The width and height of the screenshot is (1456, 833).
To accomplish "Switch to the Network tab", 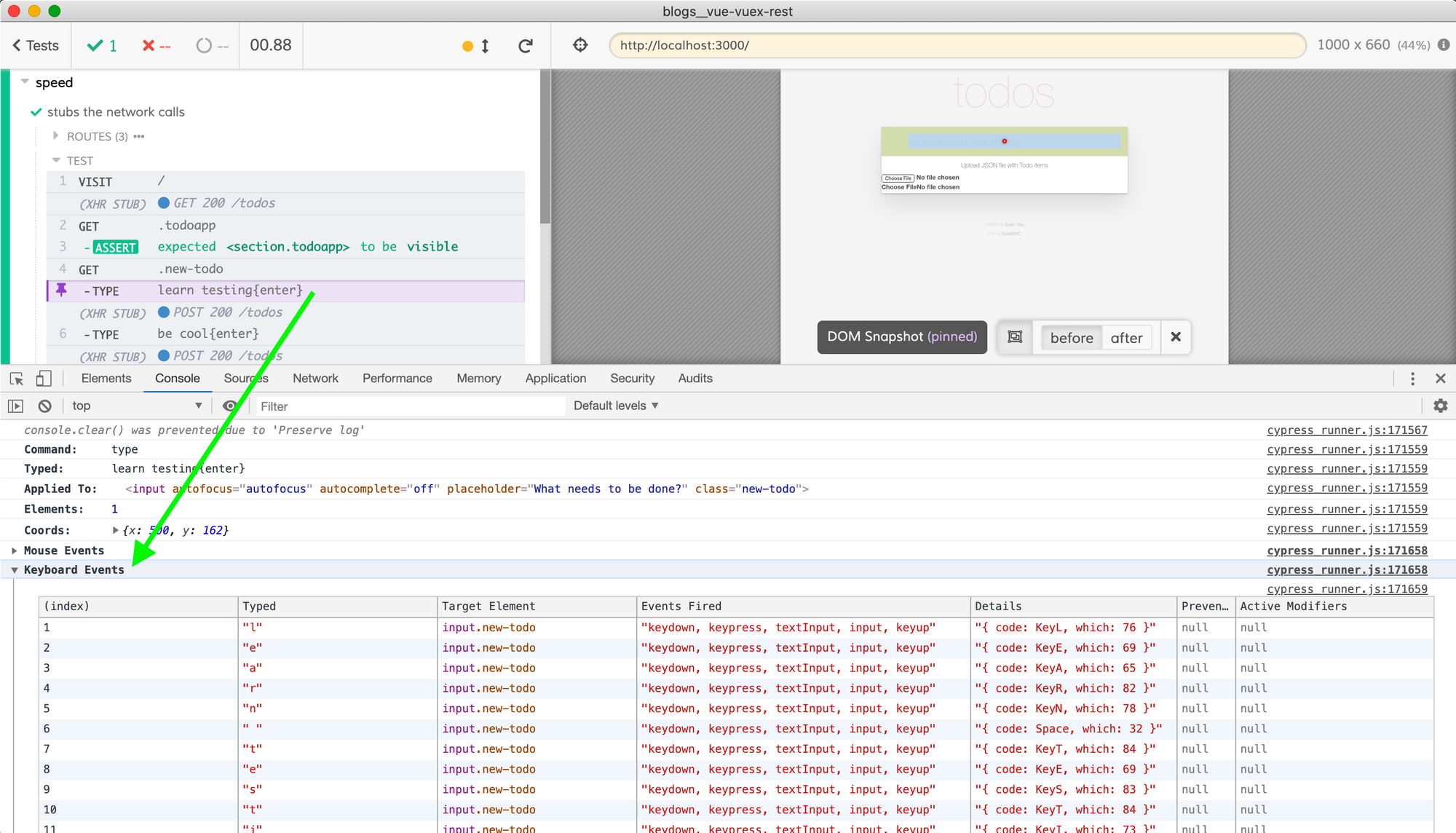I will point(315,379).
